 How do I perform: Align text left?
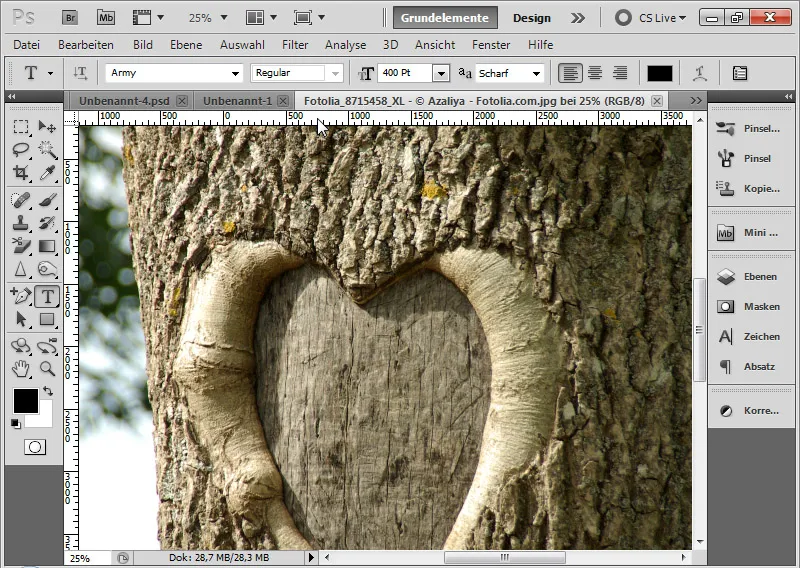570,73
